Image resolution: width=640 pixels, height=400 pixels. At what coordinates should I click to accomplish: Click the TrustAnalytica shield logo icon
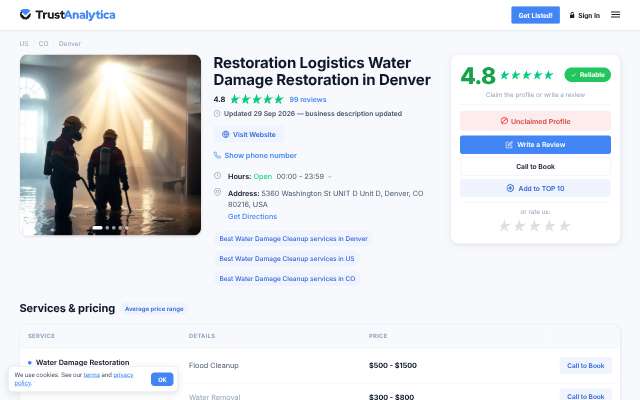click(25, 14)
